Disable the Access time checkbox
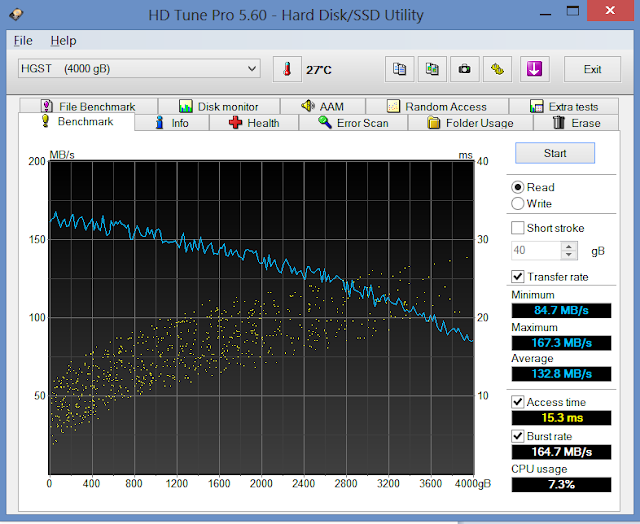This screenshot has width=640, height=524. 518,402
